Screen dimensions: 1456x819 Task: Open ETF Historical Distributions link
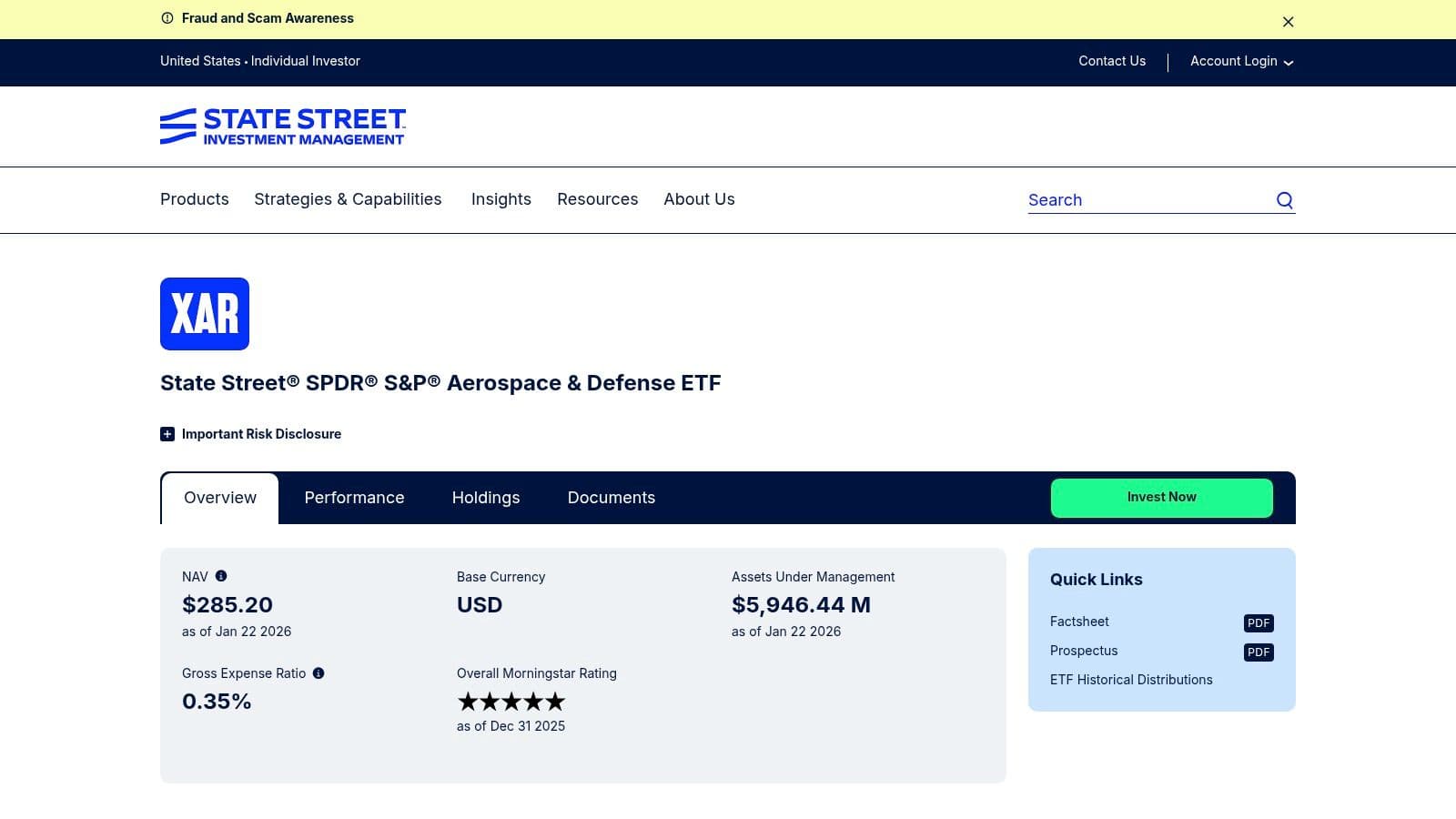[1131, 680]
